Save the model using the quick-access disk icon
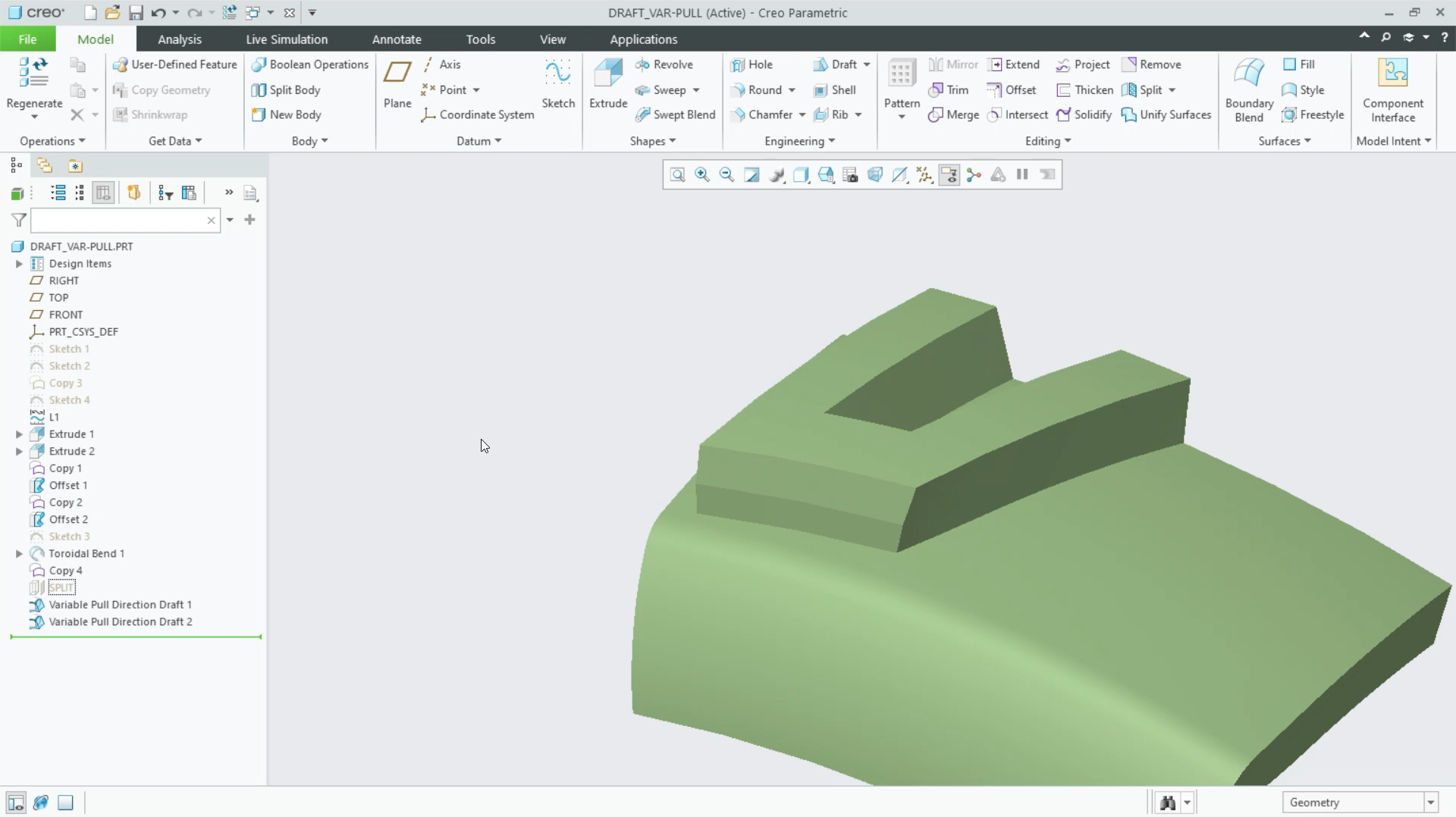 pos(136,13)
